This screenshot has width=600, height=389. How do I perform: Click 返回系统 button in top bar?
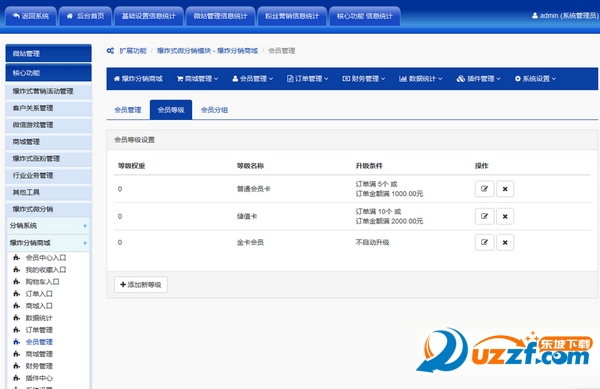31,16
